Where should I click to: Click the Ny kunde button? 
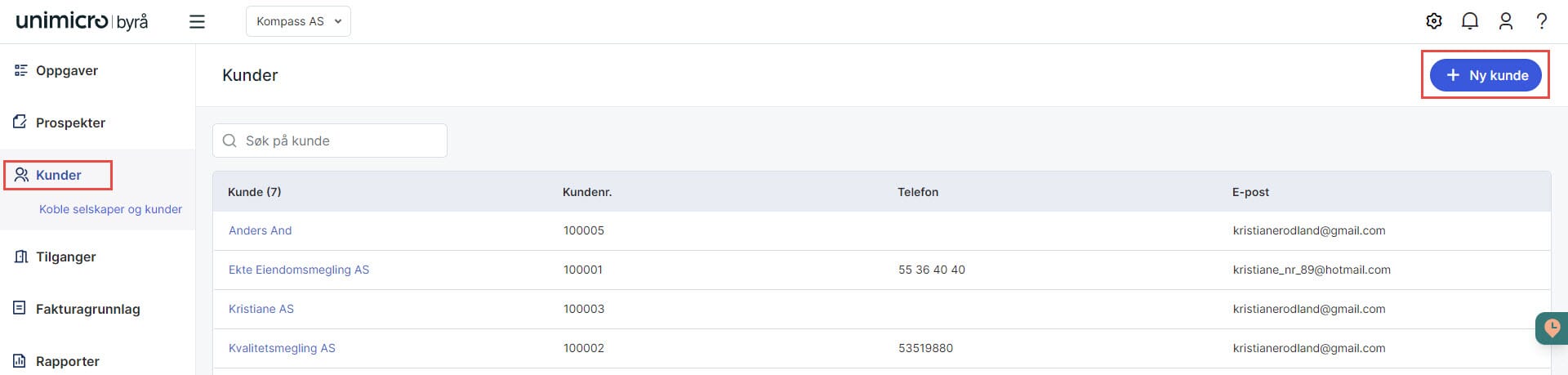(1485, 75)
